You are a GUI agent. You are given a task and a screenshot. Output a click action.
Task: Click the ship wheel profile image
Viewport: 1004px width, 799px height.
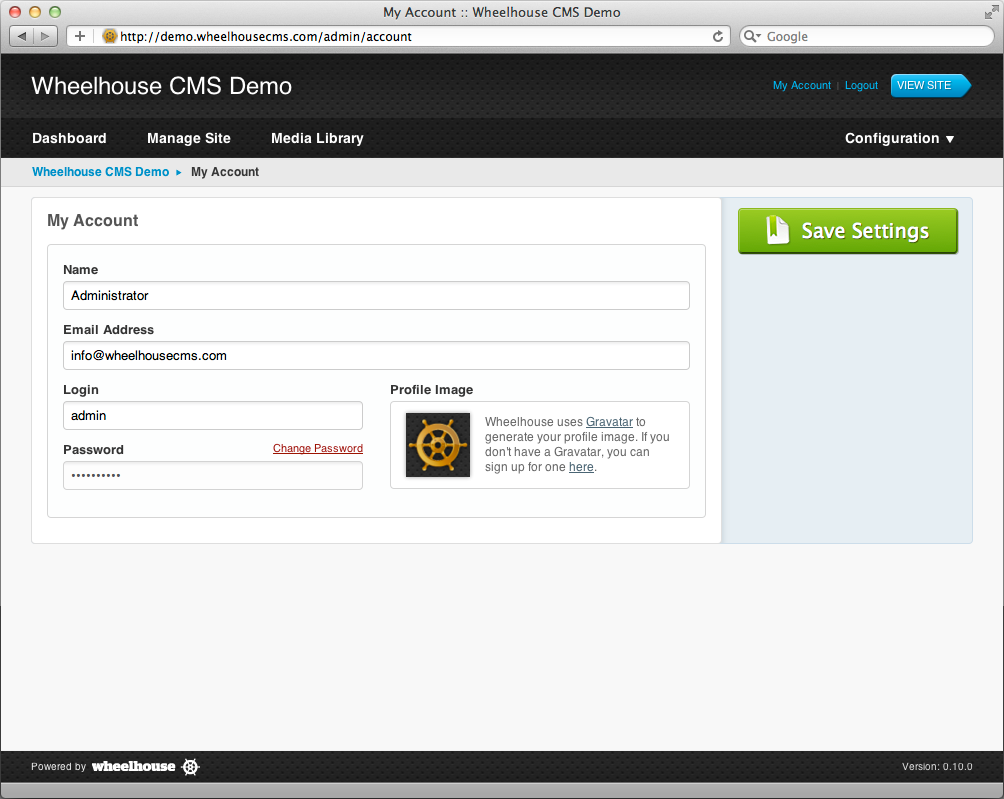(438, 445)
